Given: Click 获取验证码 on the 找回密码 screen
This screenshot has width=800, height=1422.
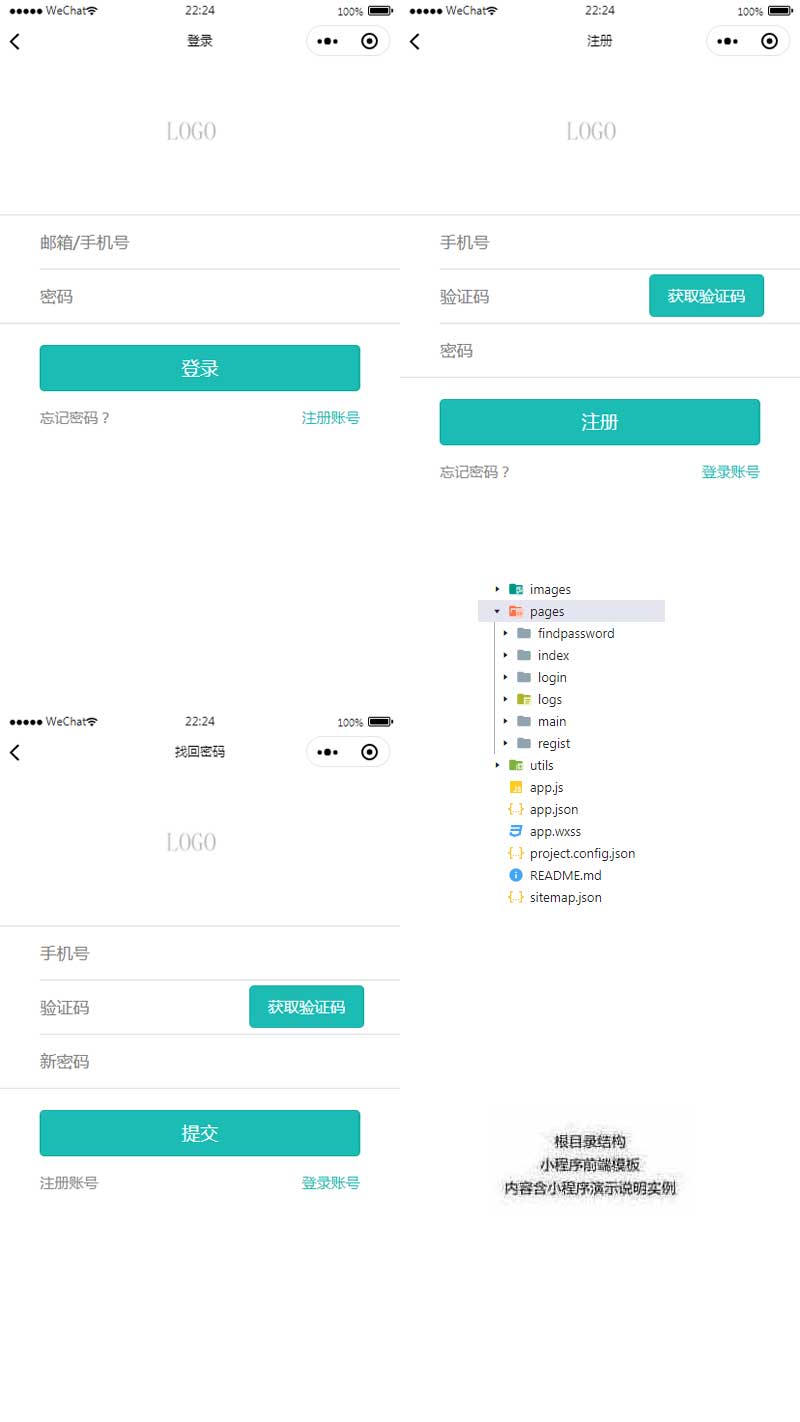Looking at the screenshot, I should [x=307, y=1007].
